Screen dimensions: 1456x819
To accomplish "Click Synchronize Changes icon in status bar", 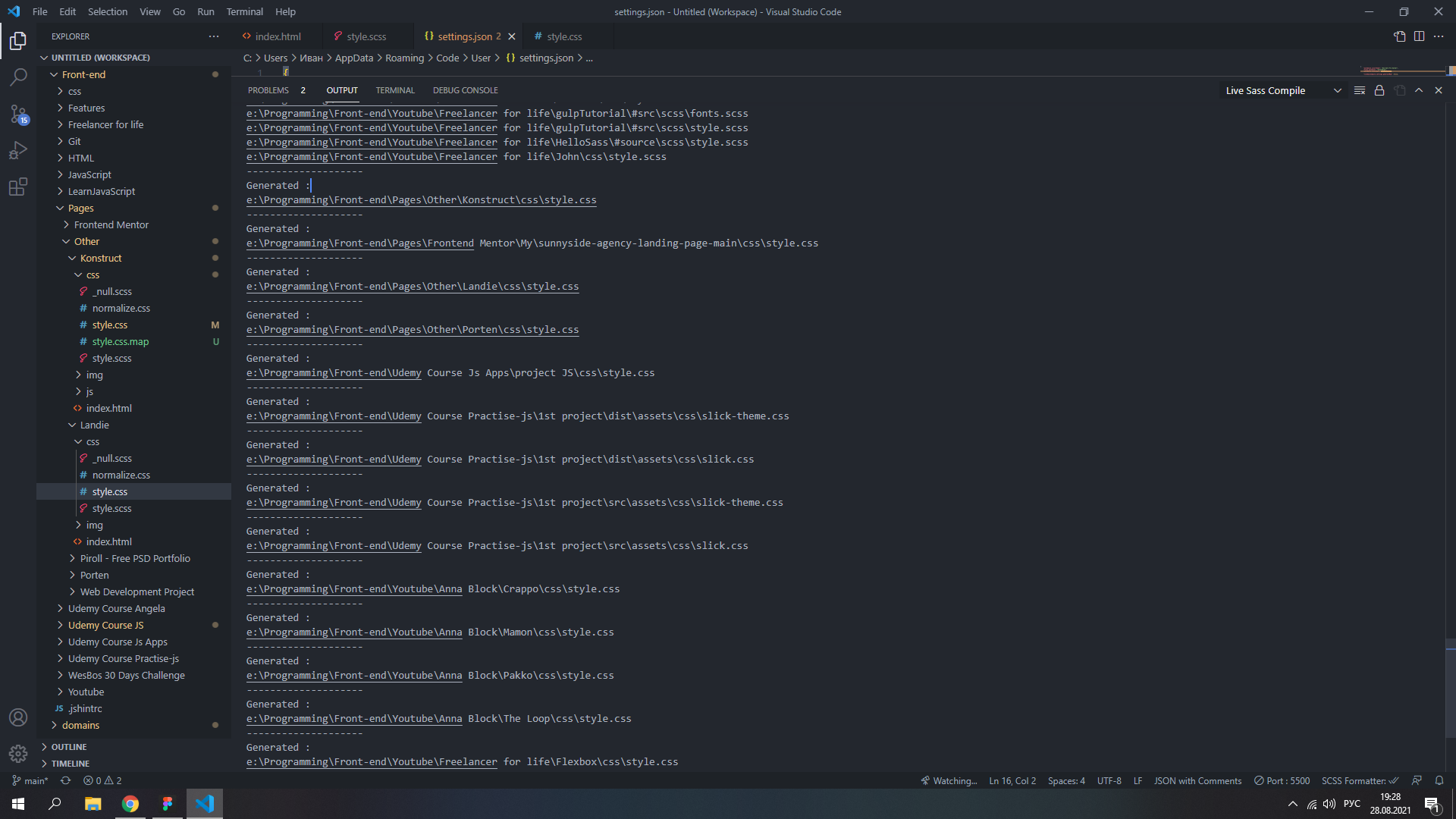I will [x=66, y=780].
